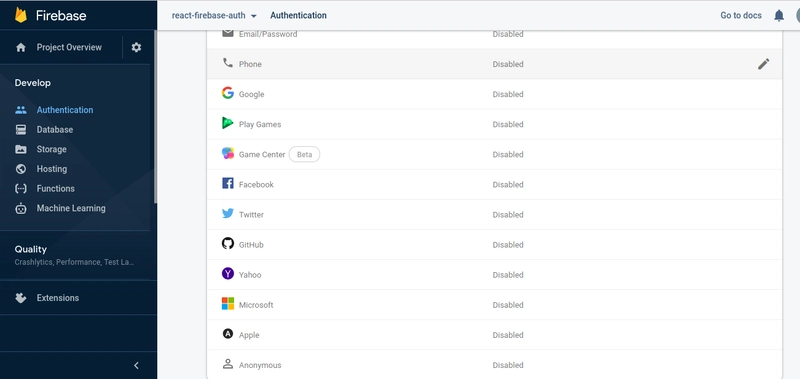Open the react-firebase-auth project dropdown
This screenshot has height=379, width=800.
[214, 15]
